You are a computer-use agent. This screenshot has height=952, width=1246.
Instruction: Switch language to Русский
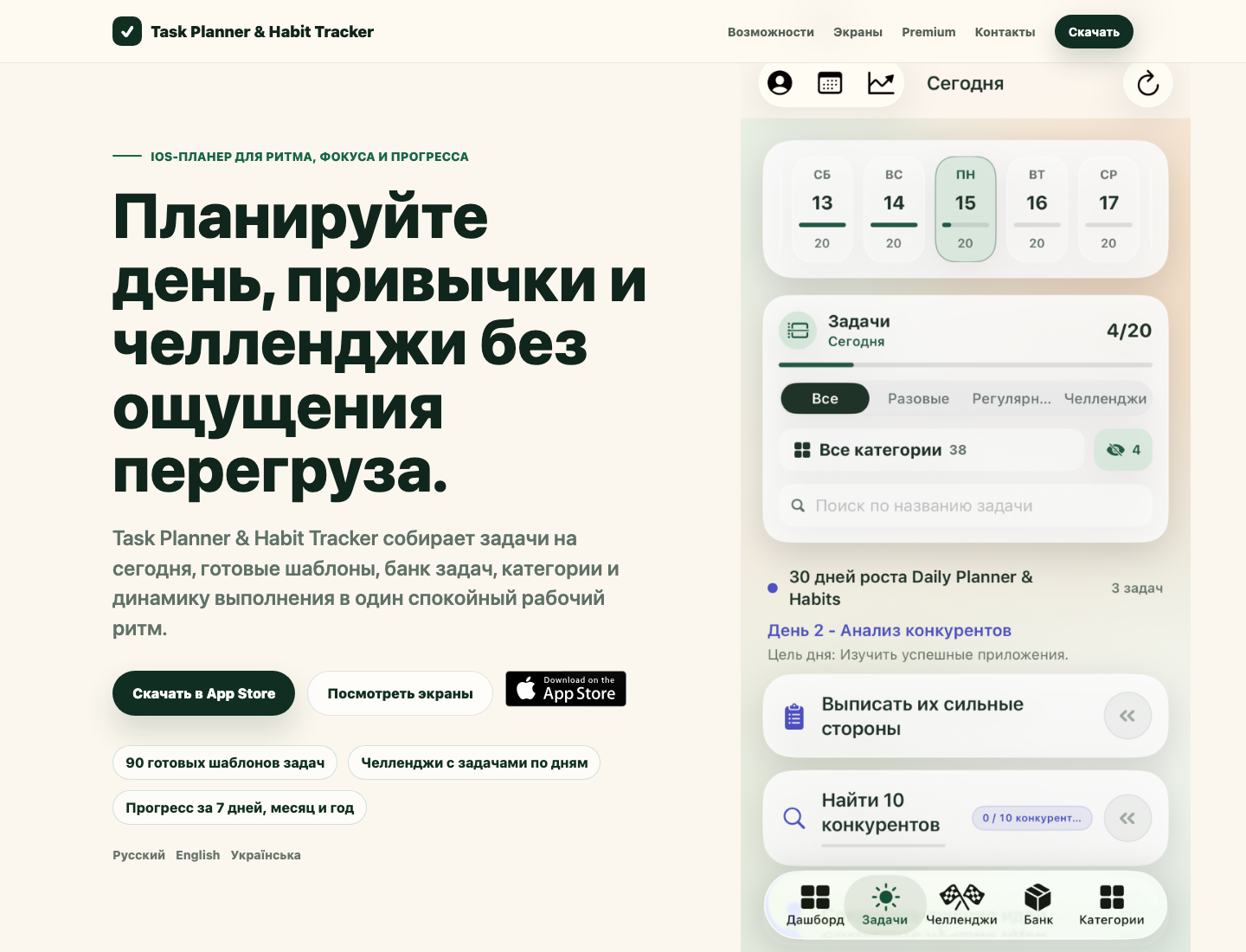point(138,855)
